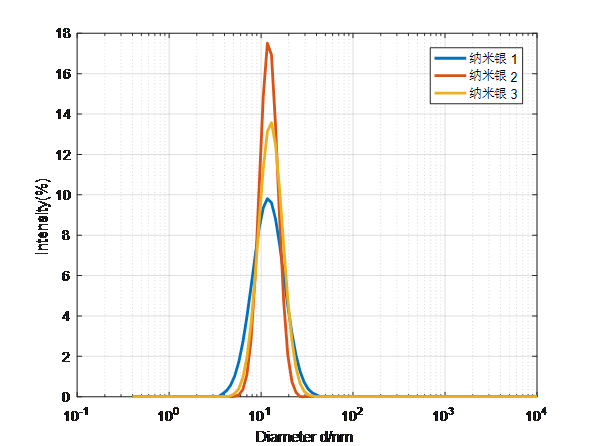Click the peak of the yellow curve
Viewport: 593px width, 446px height.
pyautogui.click(x=271, y=123)
